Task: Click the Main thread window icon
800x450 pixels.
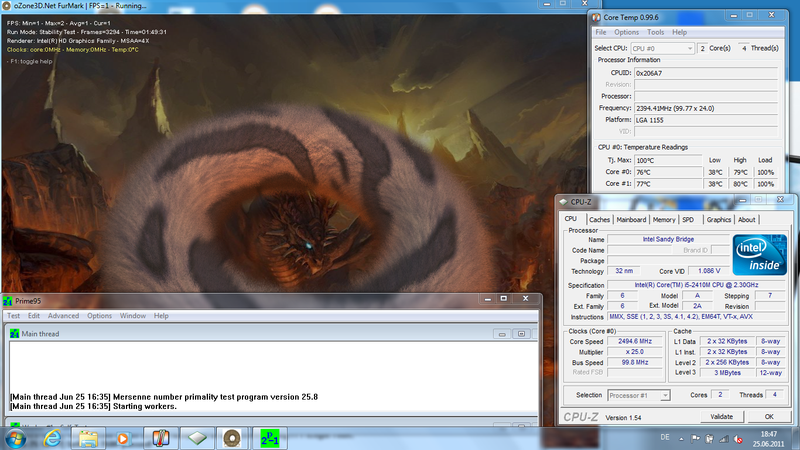Action: pyautogui.click(x=14, y=334)
